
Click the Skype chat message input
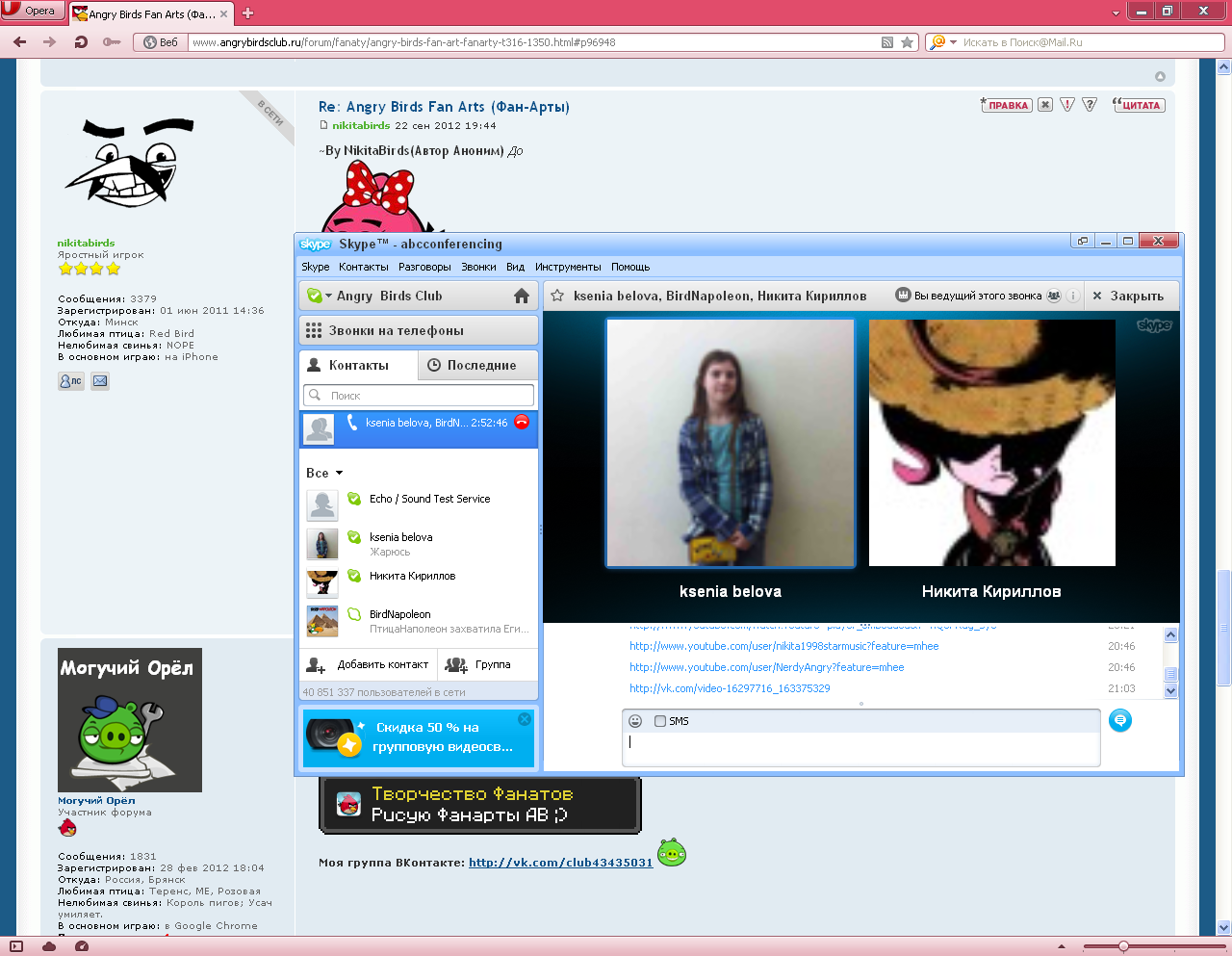[861, 749]
